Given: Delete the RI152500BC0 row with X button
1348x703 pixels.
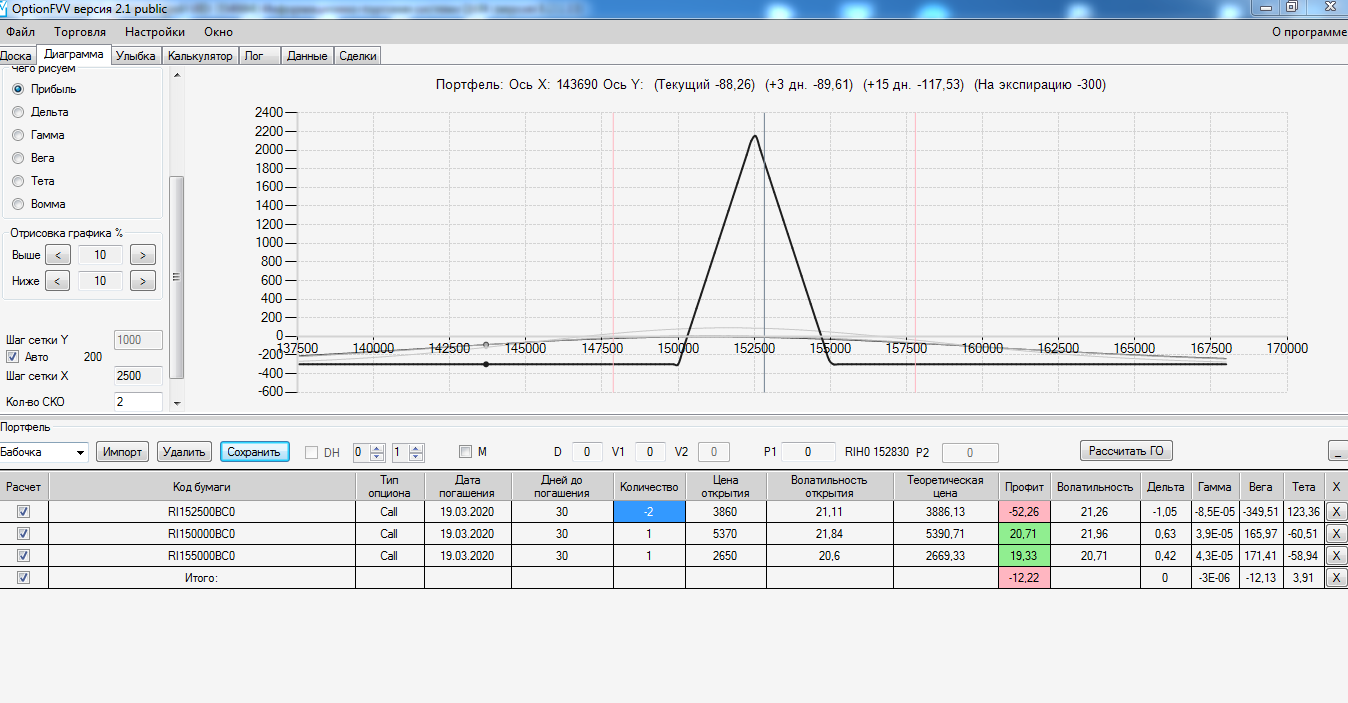Looking at the screenshot, I should (x=1336, y=512).
